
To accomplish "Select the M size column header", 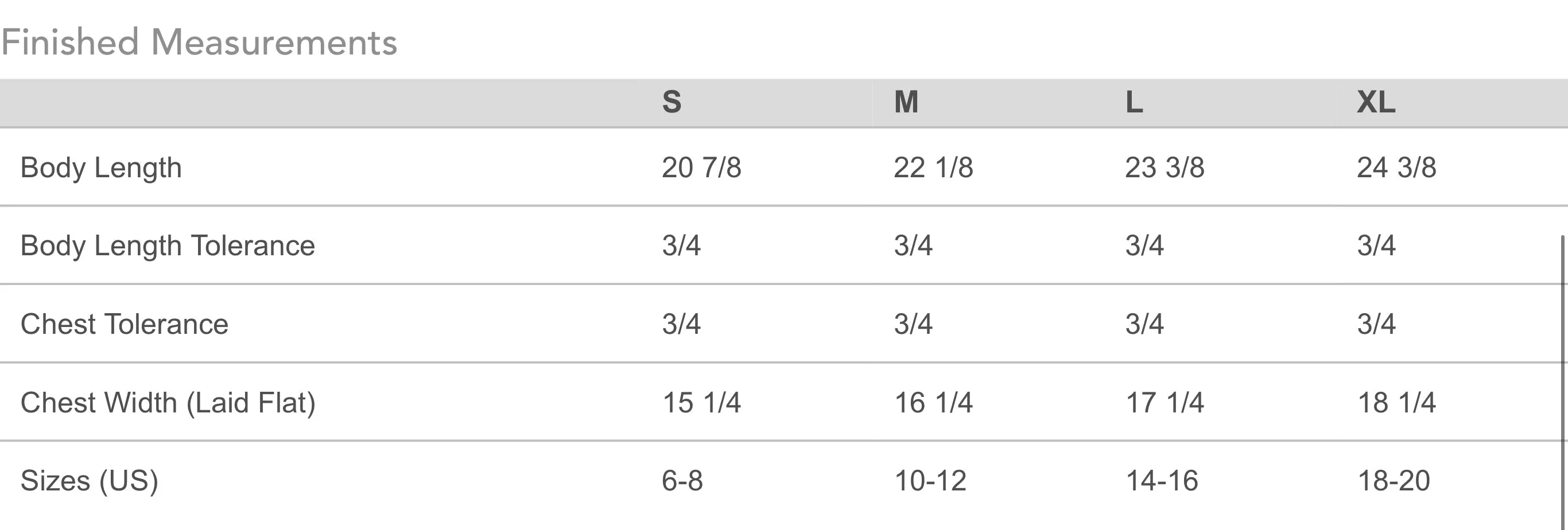I will (906, 102).
